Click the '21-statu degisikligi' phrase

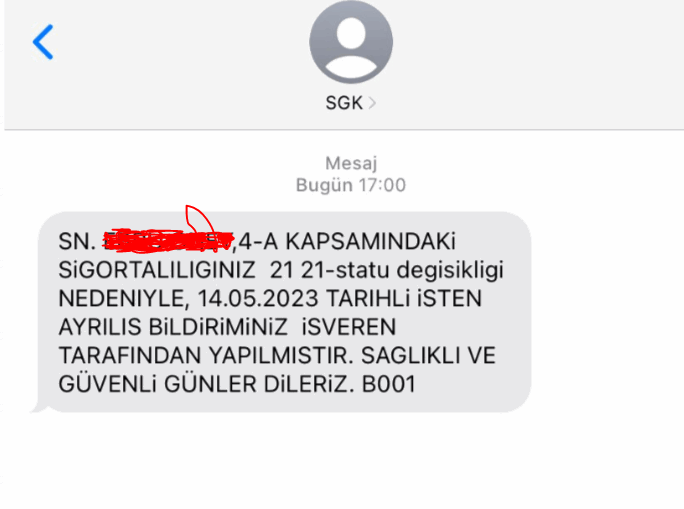tap(402, 270)
